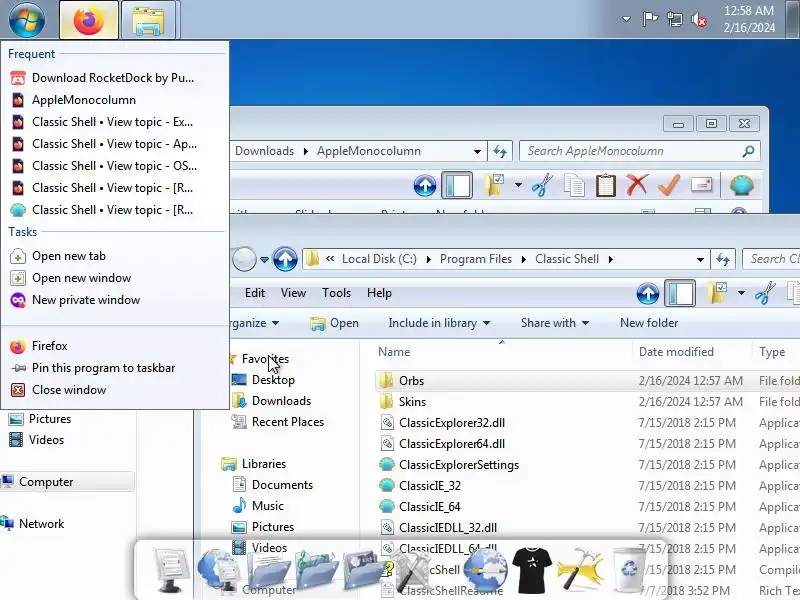The image size is (800, 600).
Task: Select the Skins folder
Action: 412,402
